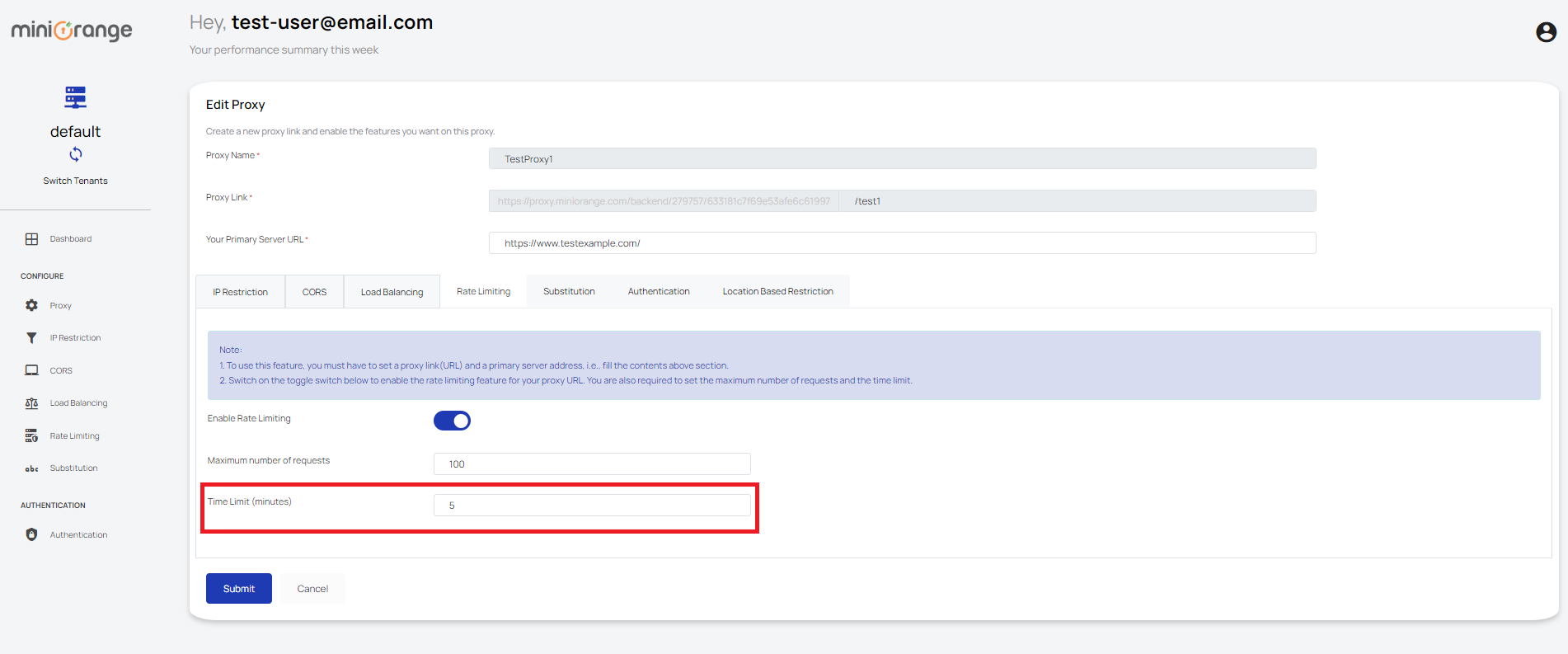Submit the Edit Proxy form

click(x=239, y=588)
